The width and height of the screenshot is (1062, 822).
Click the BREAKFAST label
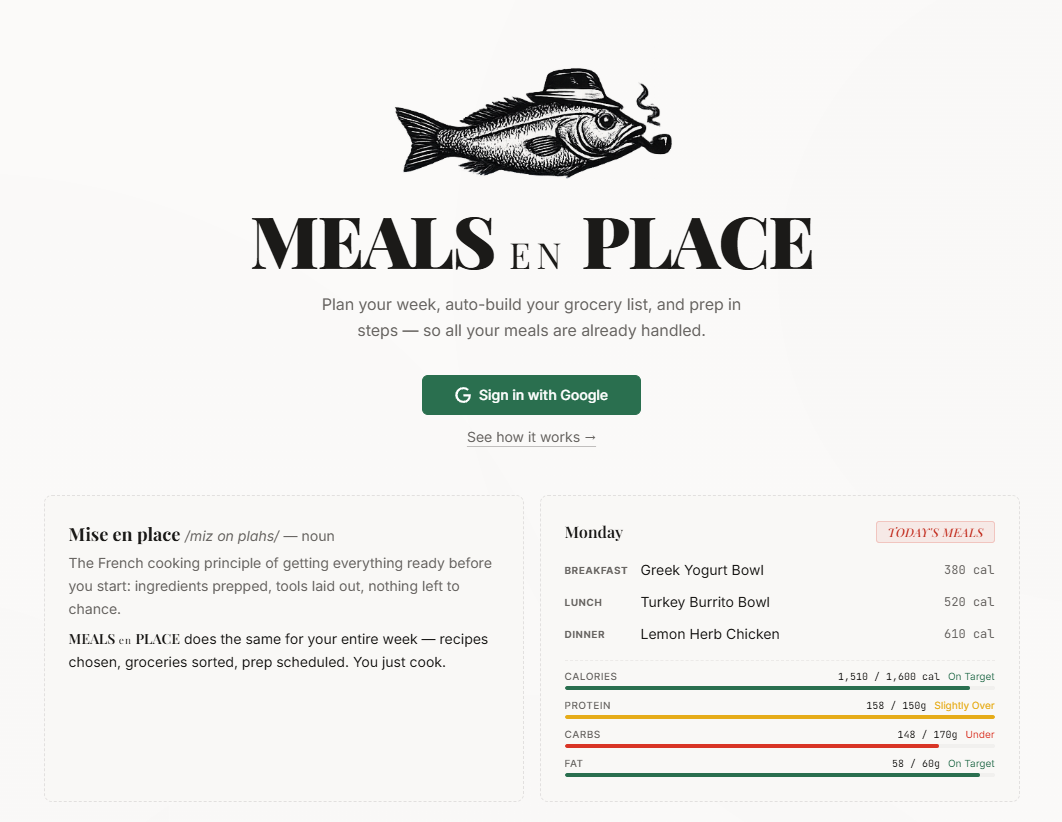point(596,570)
